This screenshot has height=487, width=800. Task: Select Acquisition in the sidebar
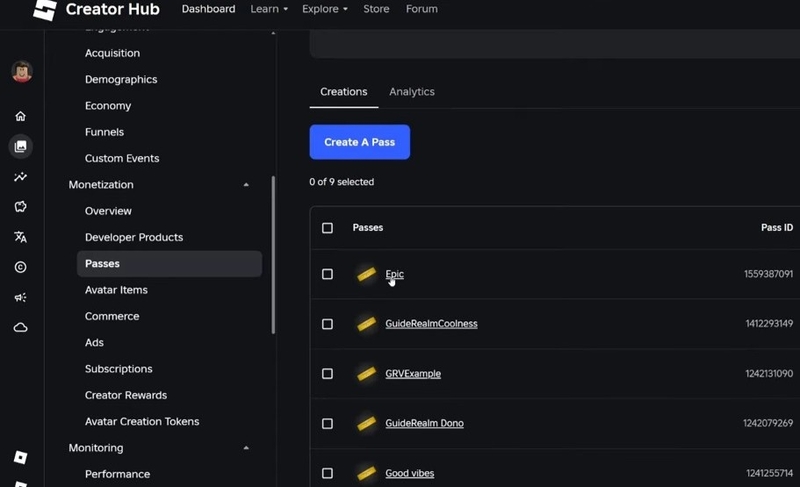click(112, 53)
